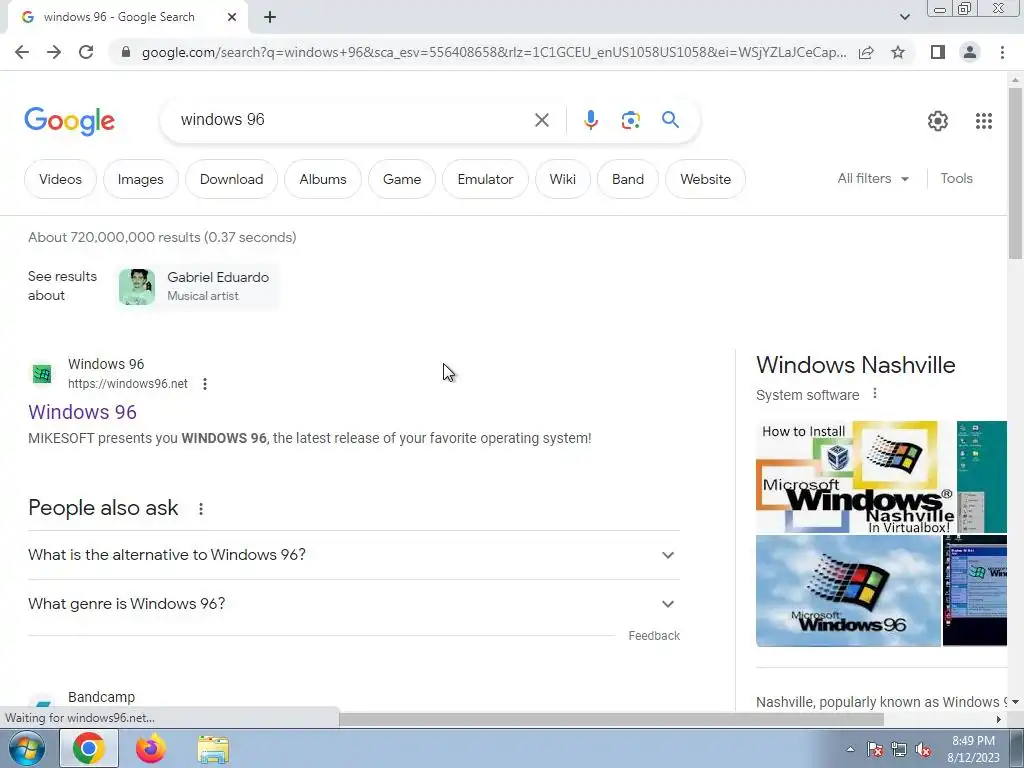
Task: Close the windows 96 Google Search tab
Action: pos(232,18)
